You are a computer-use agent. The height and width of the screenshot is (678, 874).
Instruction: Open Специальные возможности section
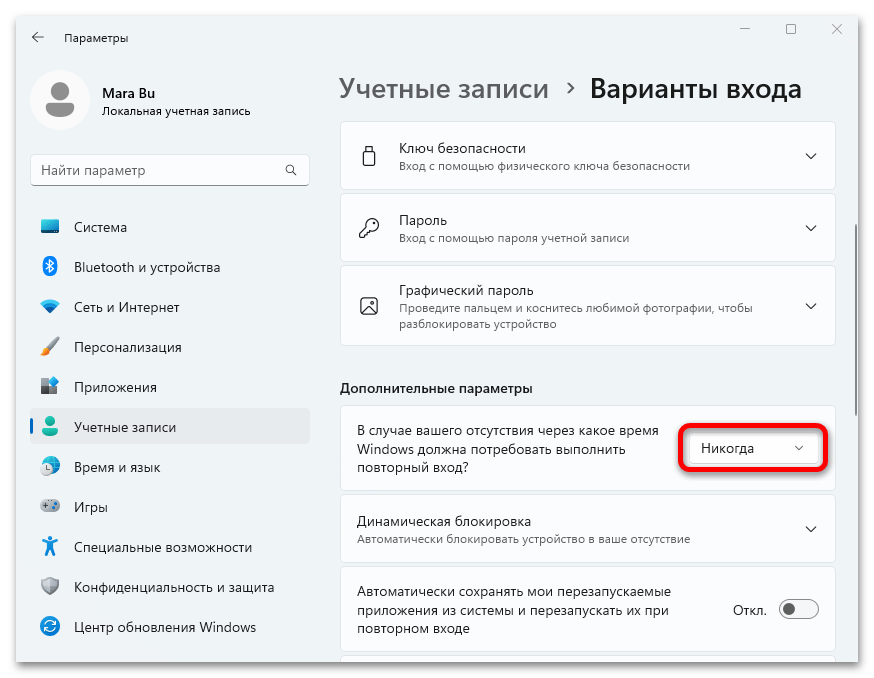169,547
